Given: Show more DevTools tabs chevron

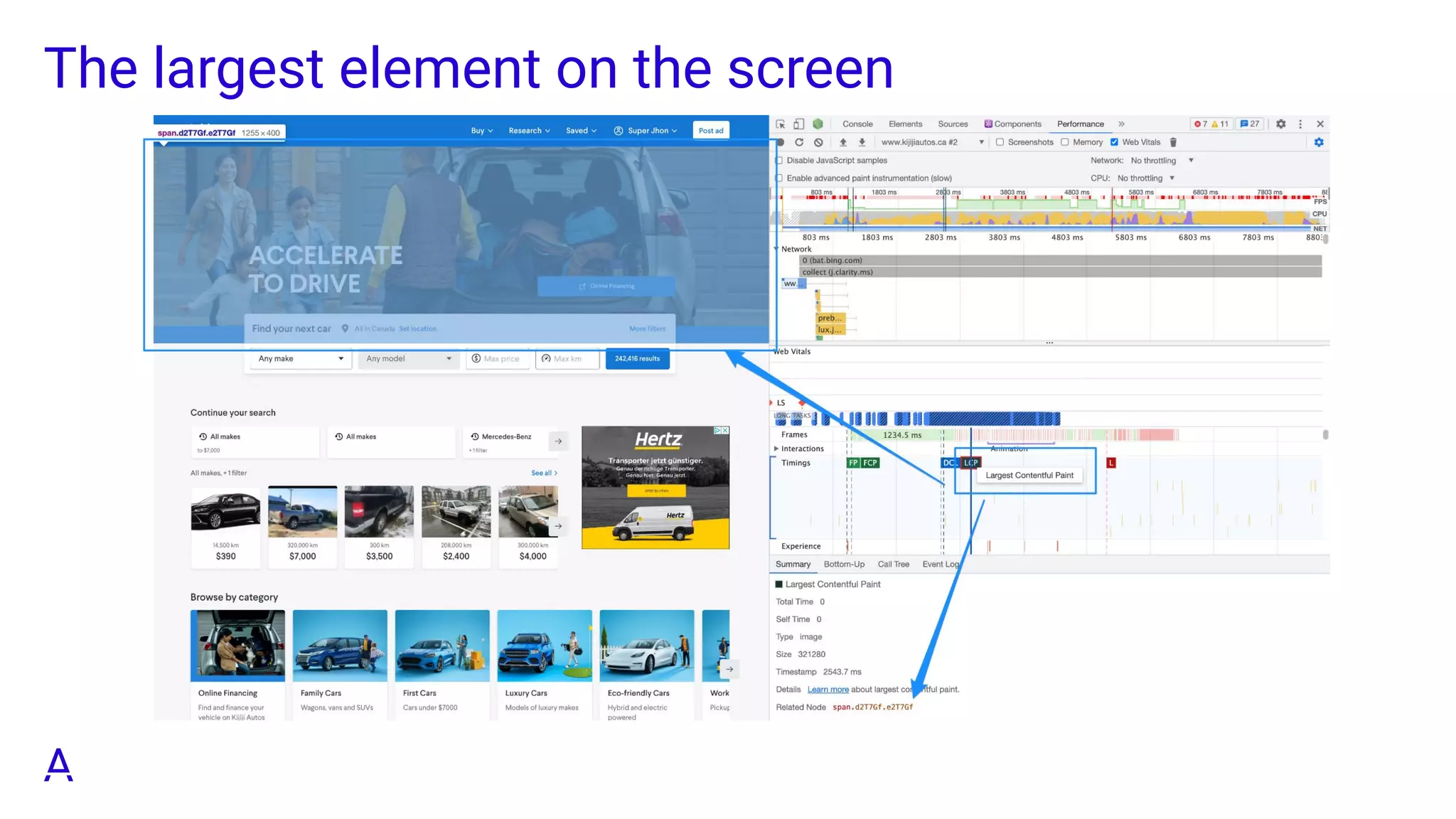Looking at the screenshot, I should coord(1121,124).
